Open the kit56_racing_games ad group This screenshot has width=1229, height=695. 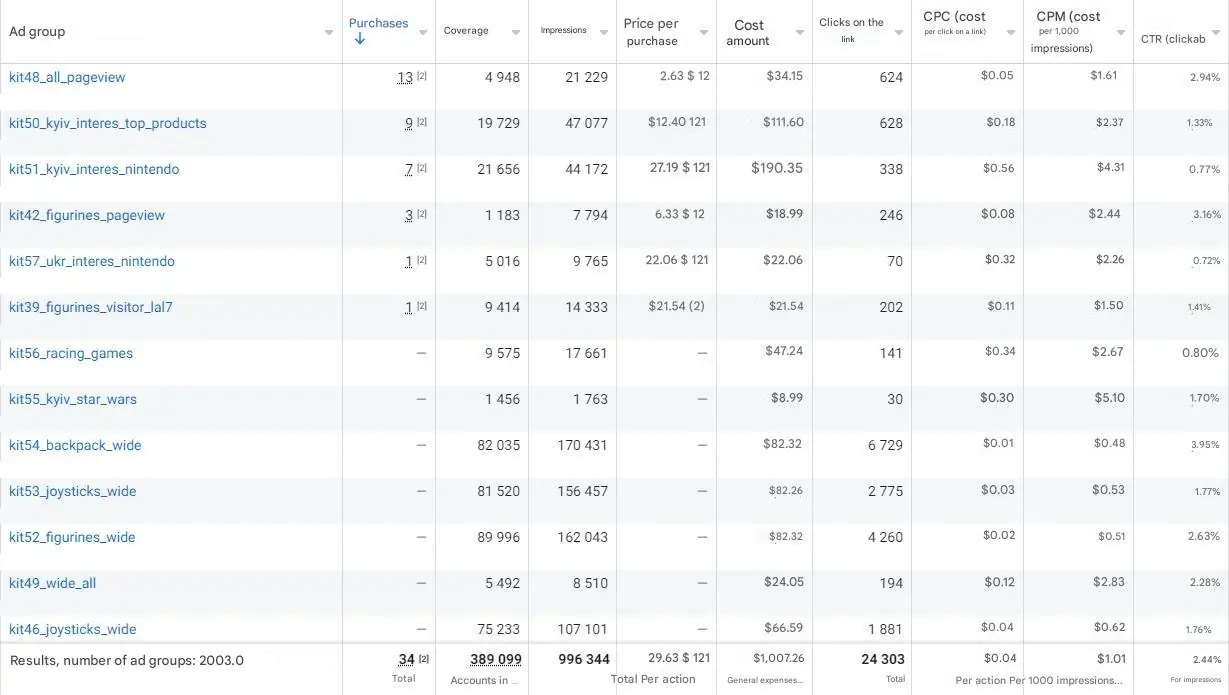pos(71,353)
